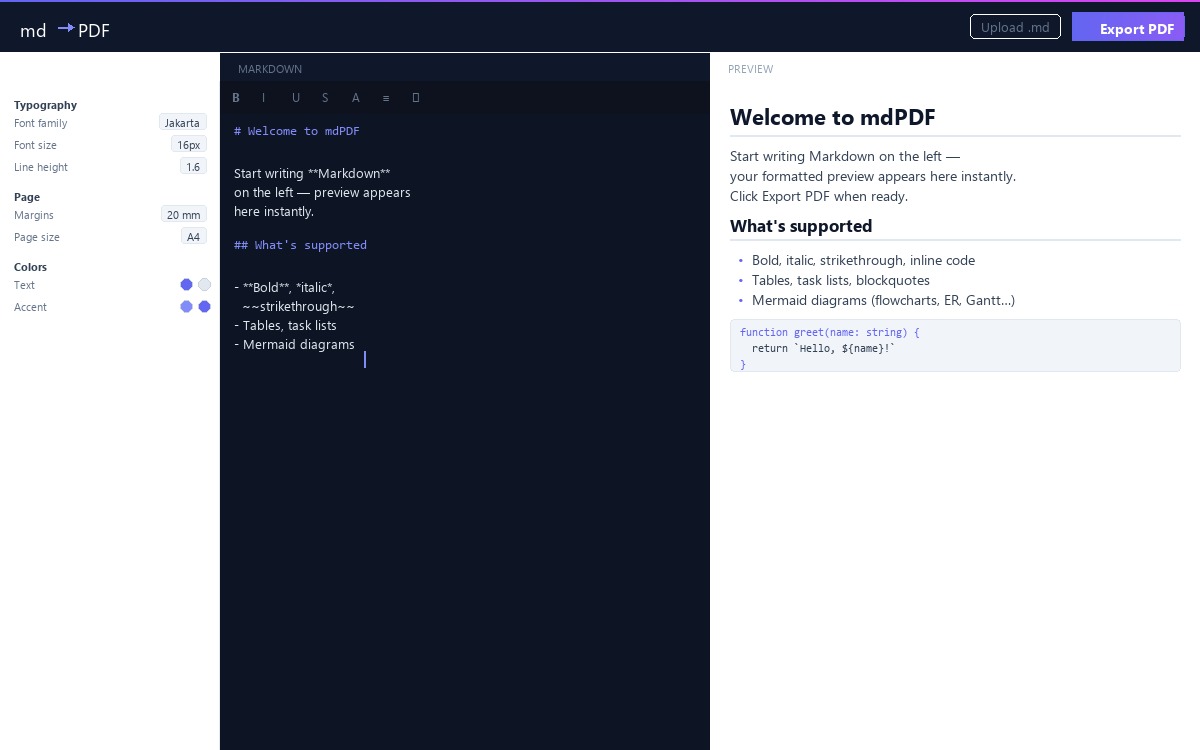Select the PREVIEW panel header
The image size is (1200, 750).
pos(751,69)
